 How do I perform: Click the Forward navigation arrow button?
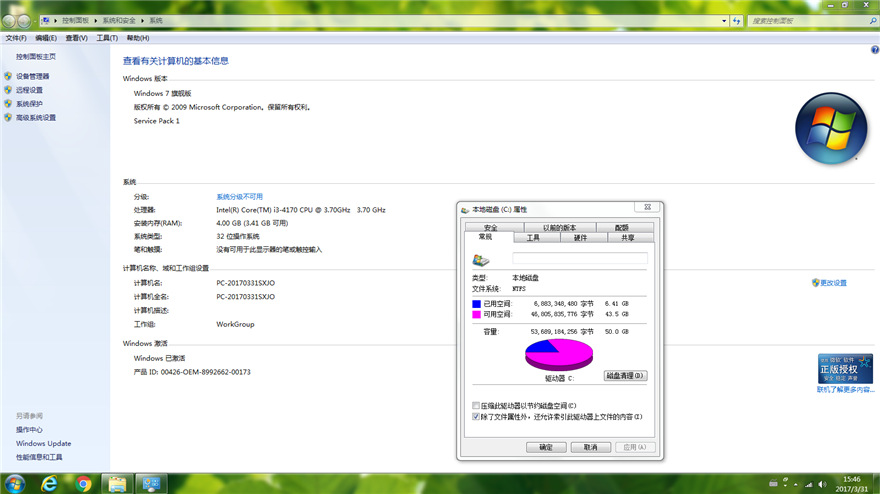pyautogui.click(x=24, y=21)
